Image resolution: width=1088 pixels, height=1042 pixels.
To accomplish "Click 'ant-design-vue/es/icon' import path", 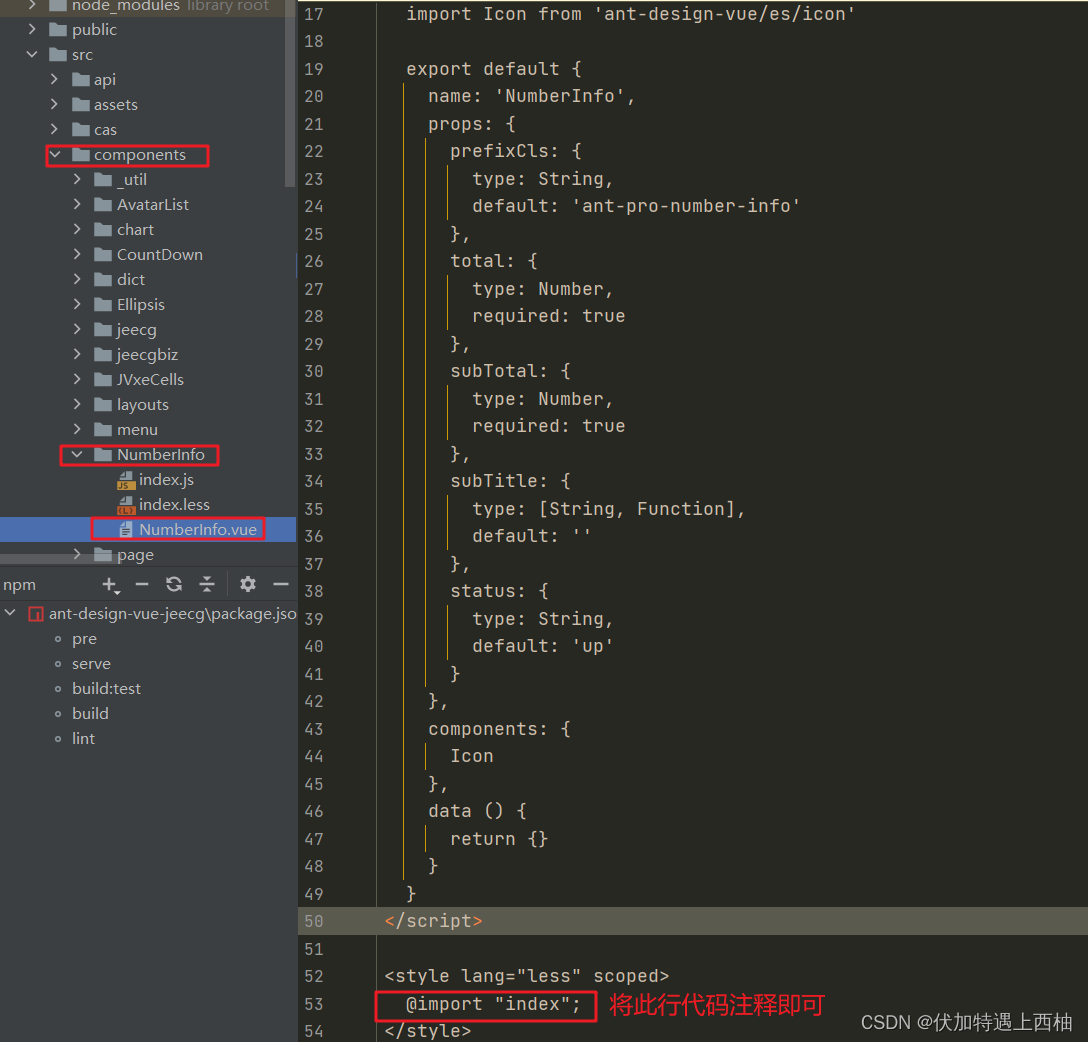I will [724, 14].
